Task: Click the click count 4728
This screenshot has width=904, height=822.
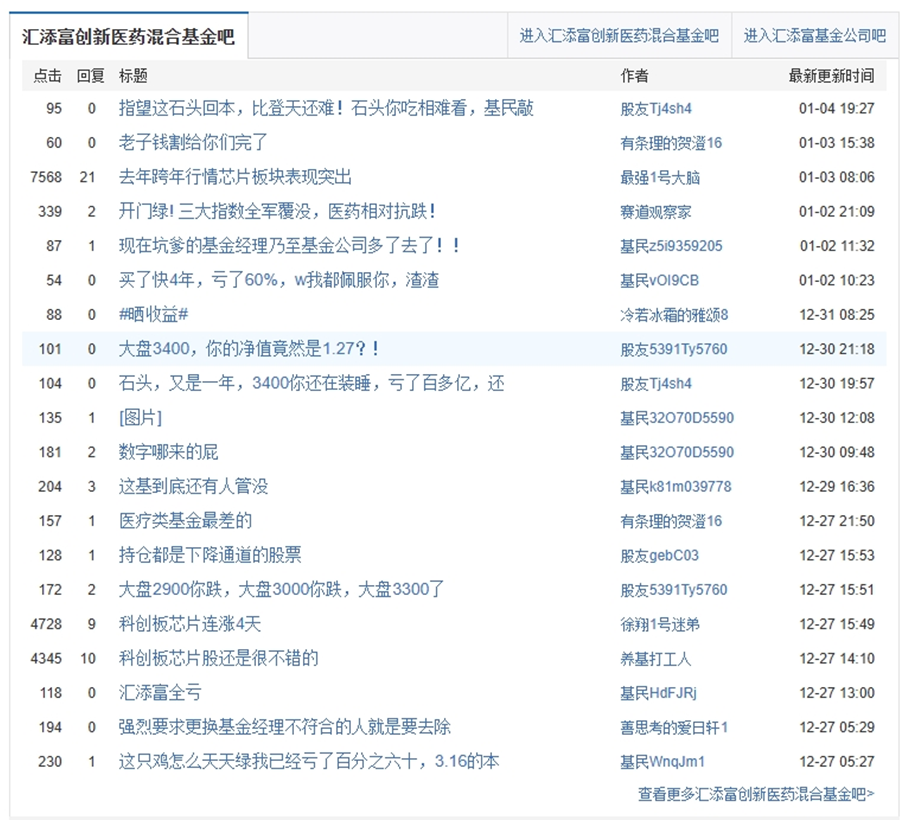Action: [46, 624]
